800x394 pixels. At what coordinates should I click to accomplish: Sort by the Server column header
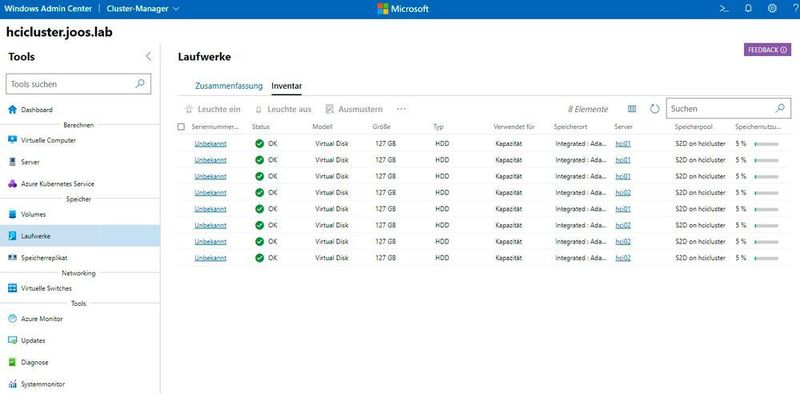[x=623, y=127]
